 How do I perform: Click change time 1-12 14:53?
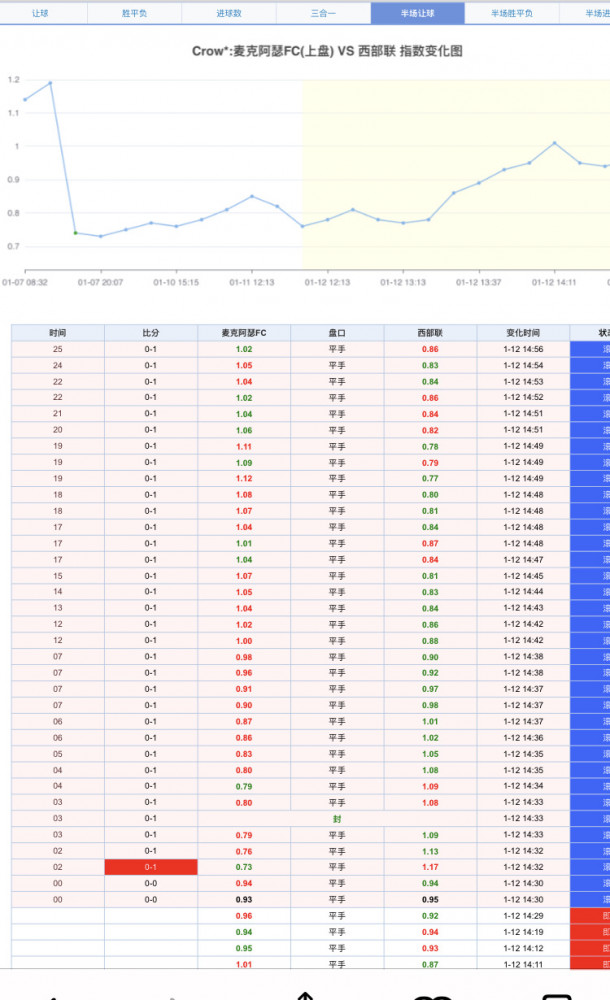coord(523,382)
